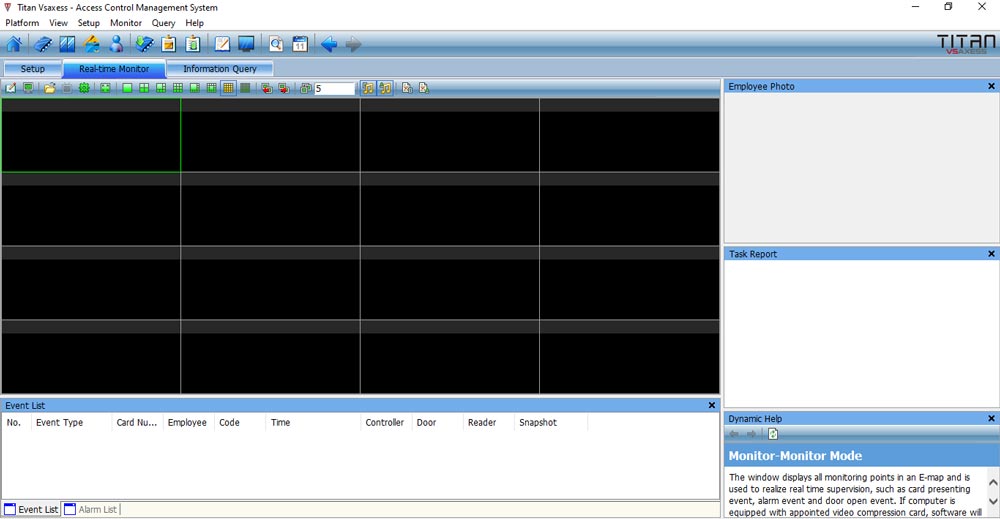Click the monitor screen icon in main toolbar

coord(245,44)
